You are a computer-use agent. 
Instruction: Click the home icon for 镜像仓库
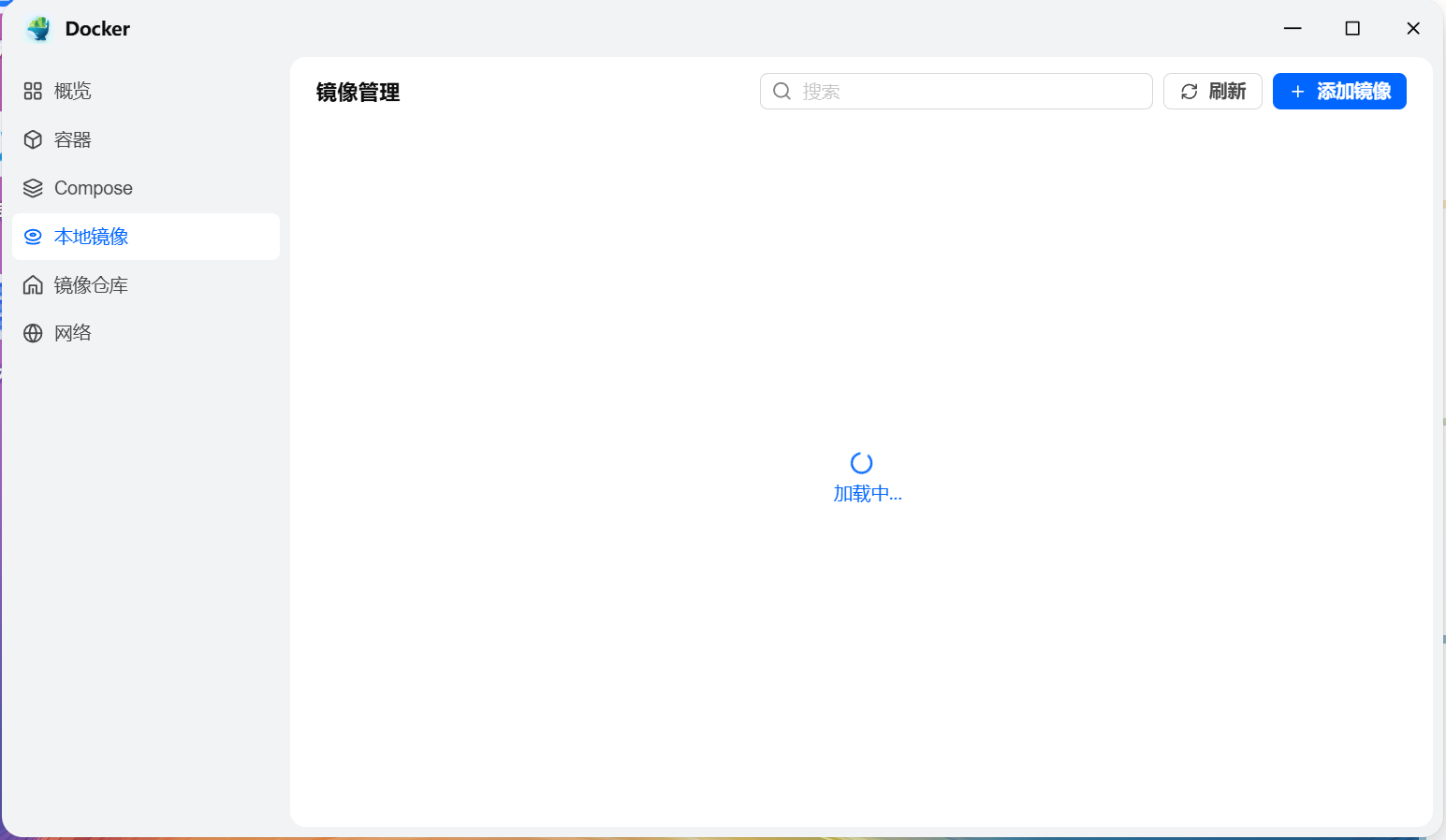coord(33,284)
